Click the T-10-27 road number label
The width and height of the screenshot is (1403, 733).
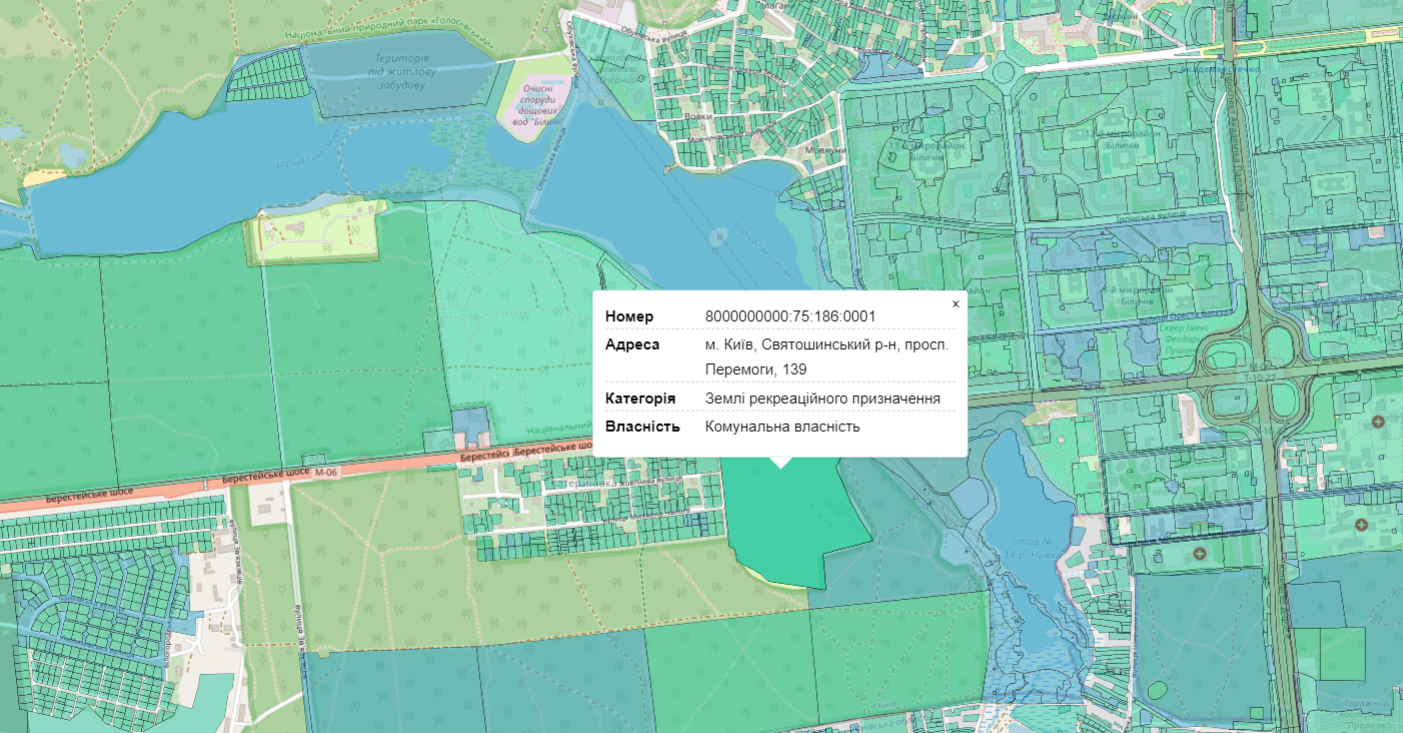pyautogui.click(x=1259, y=378)
